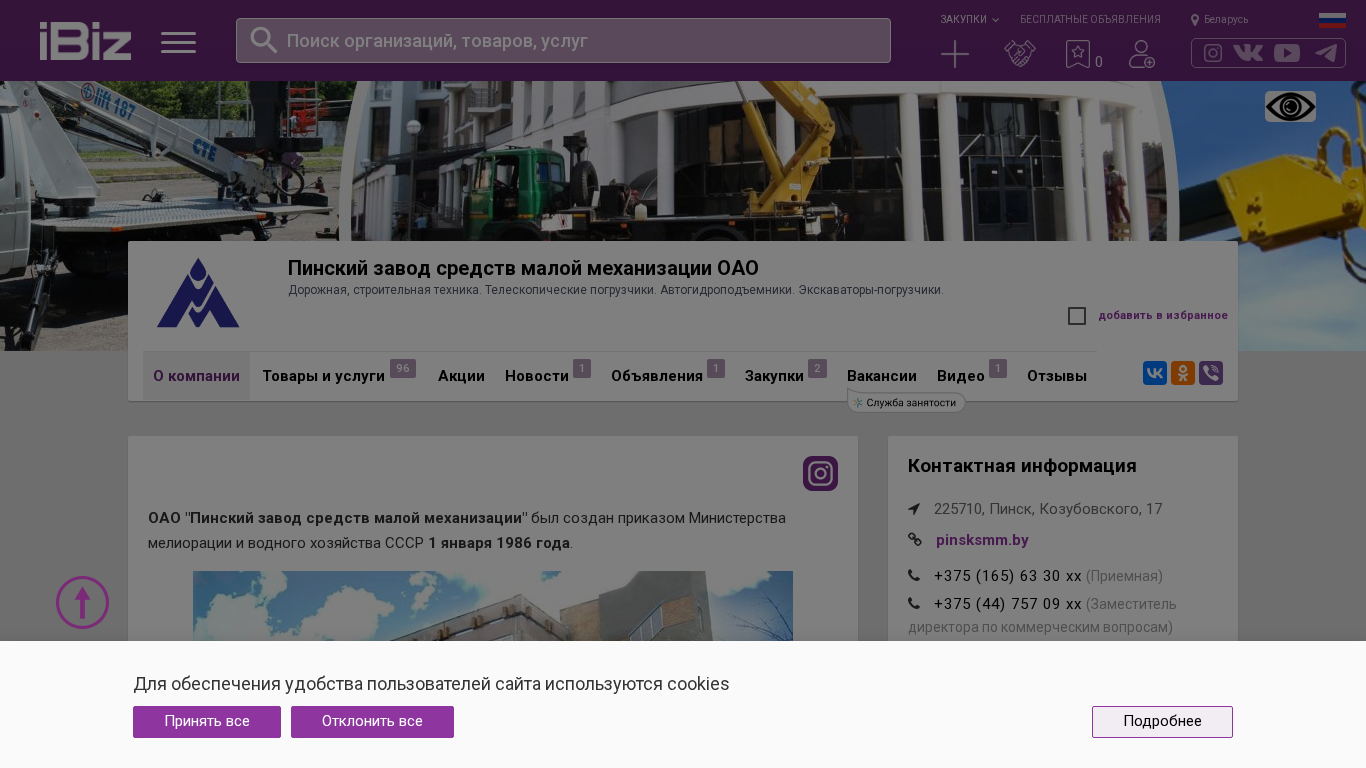Open the Вакансии tab
The width and height of the screenshot is (1366, 768).
[x=882, y=376]
